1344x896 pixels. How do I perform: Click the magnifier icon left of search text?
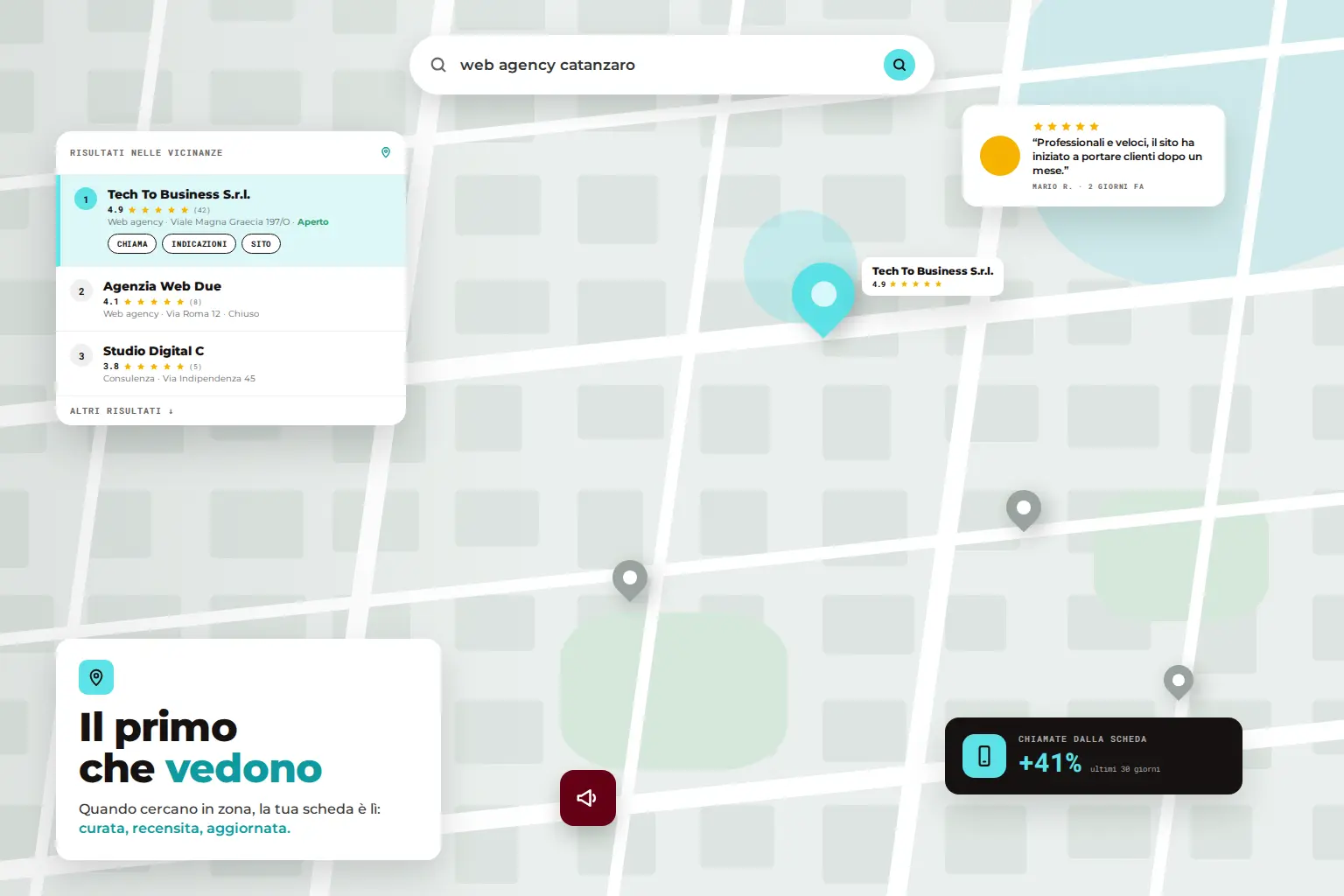tap(438, 65)
